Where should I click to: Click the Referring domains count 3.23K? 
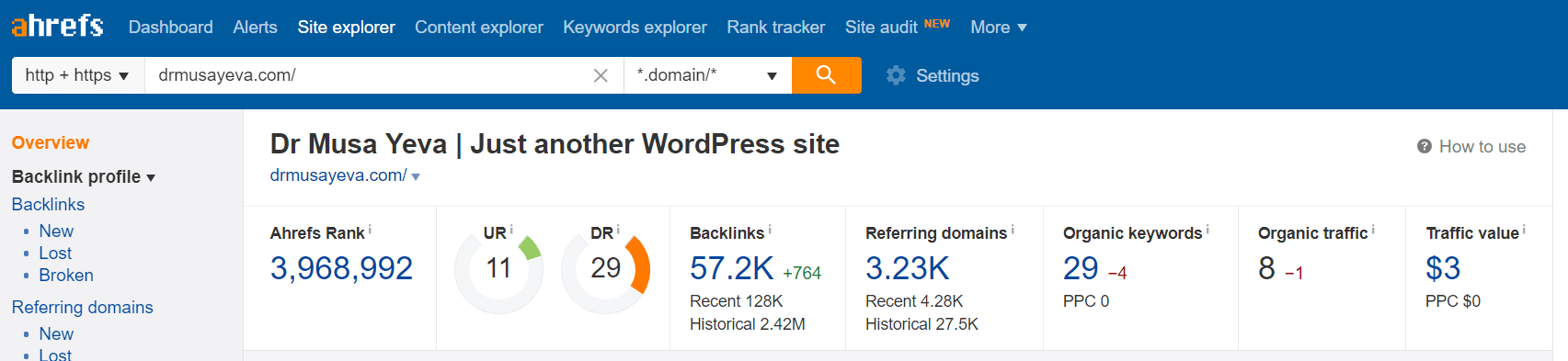point(907,268)
